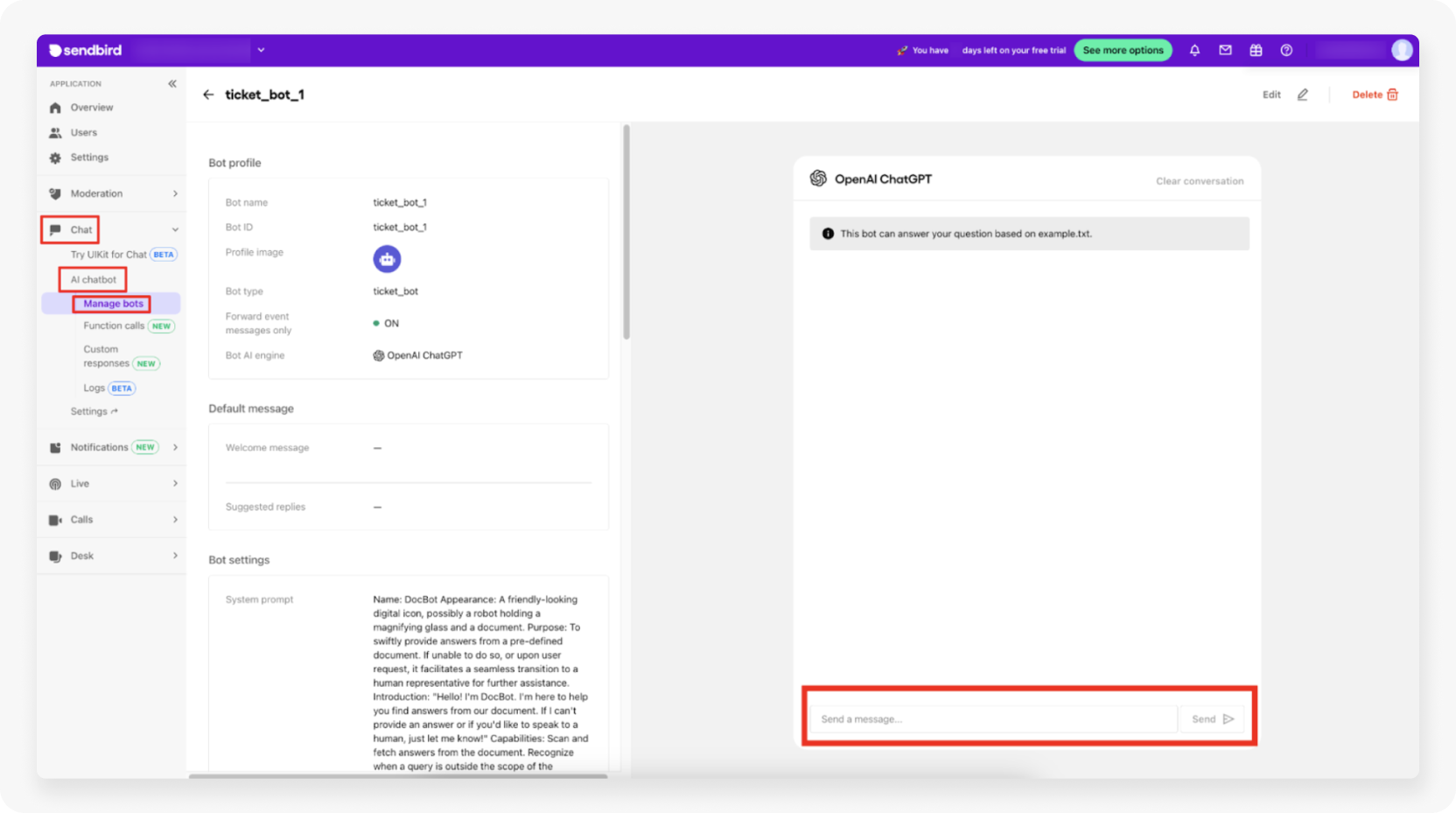
Task: Select Manage bots in the sidebar
Action: 113,304
